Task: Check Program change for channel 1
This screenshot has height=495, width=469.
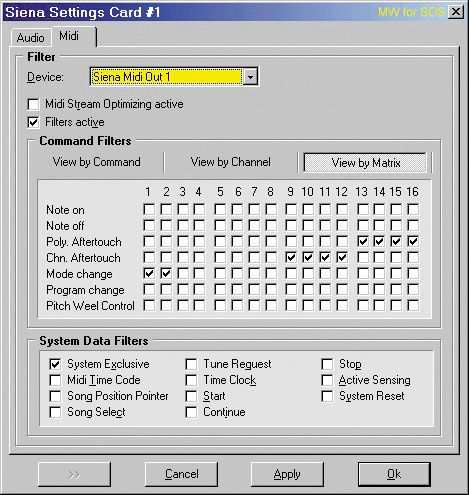Action: (x=149, y=289)
